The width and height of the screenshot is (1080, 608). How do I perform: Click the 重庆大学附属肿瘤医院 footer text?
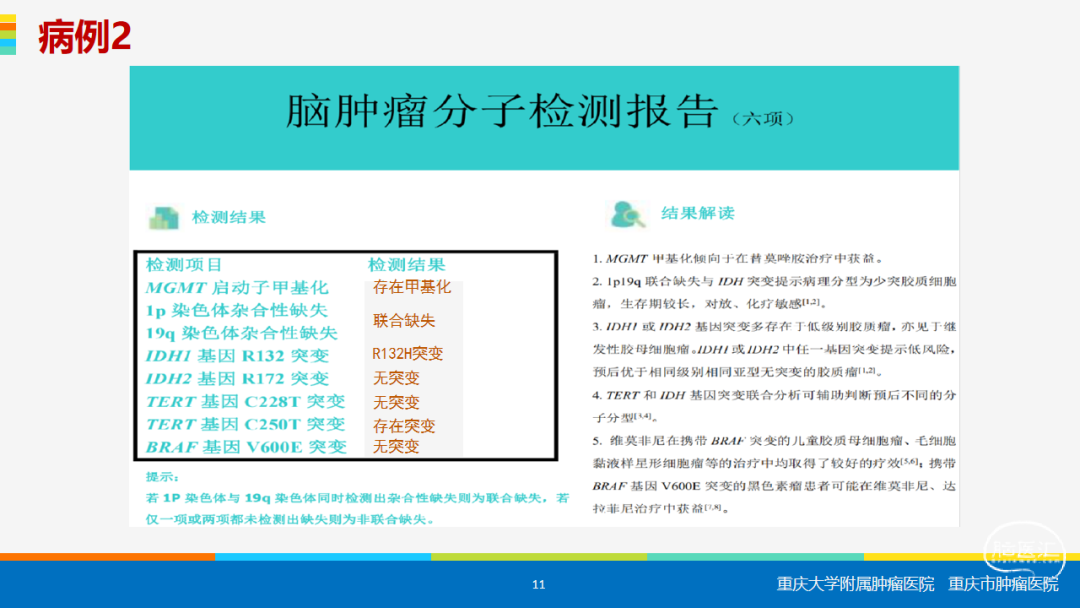pos(855,584)
